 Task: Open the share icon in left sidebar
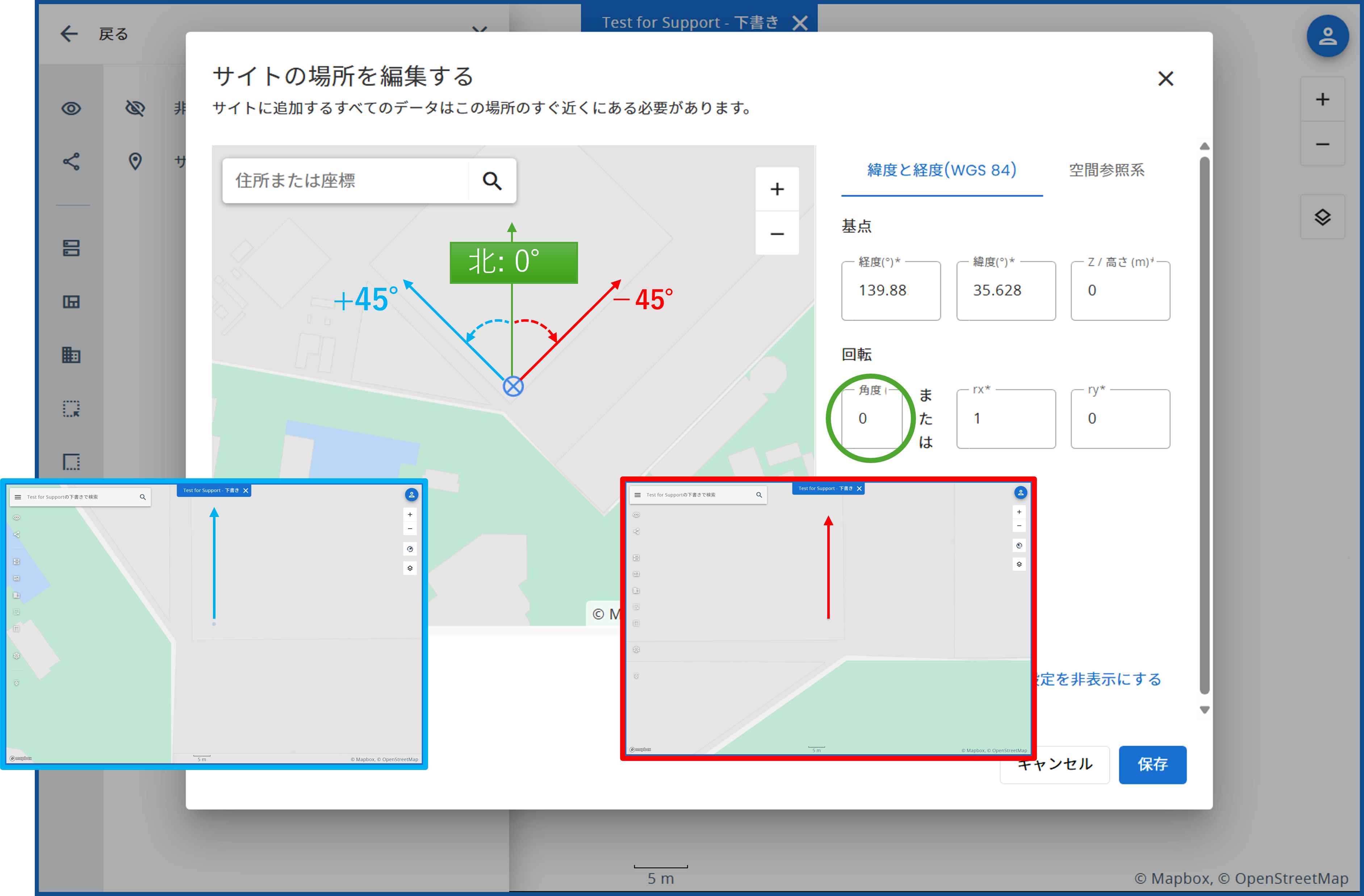point(71,161)
